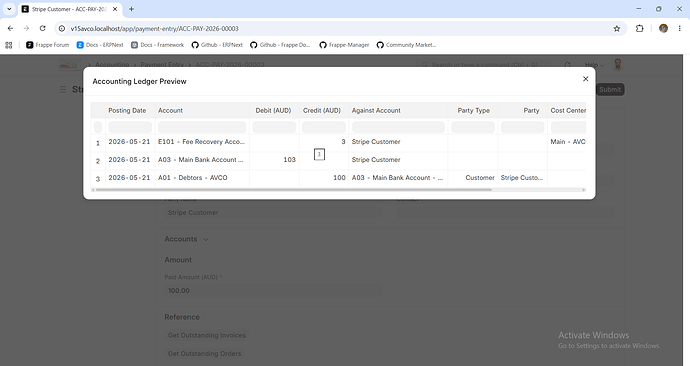Click the Stripe Custo... party cell
Screen dimensions: 690x366
tap(522, 178)
